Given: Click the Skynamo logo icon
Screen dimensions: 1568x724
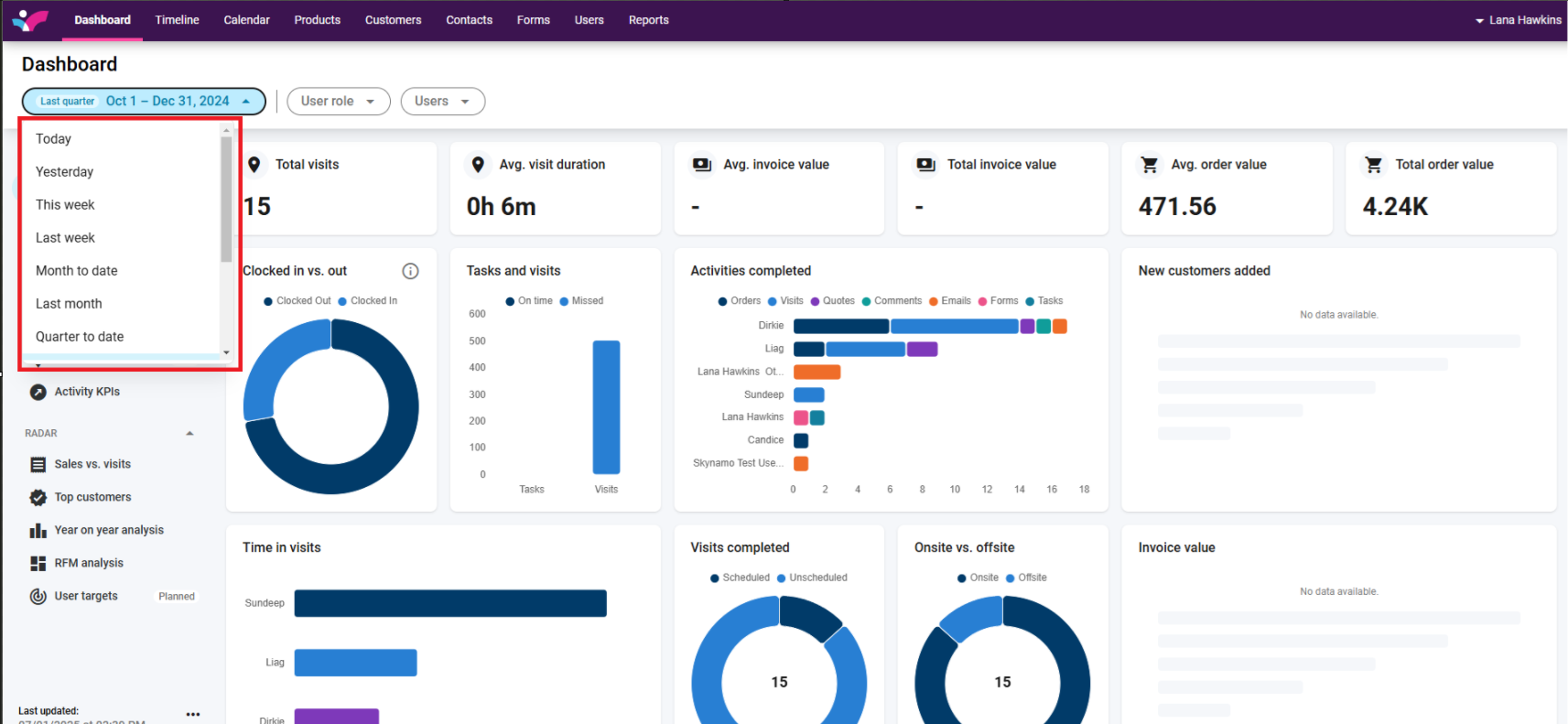Looking at the screenshot, I should point(30,19).
